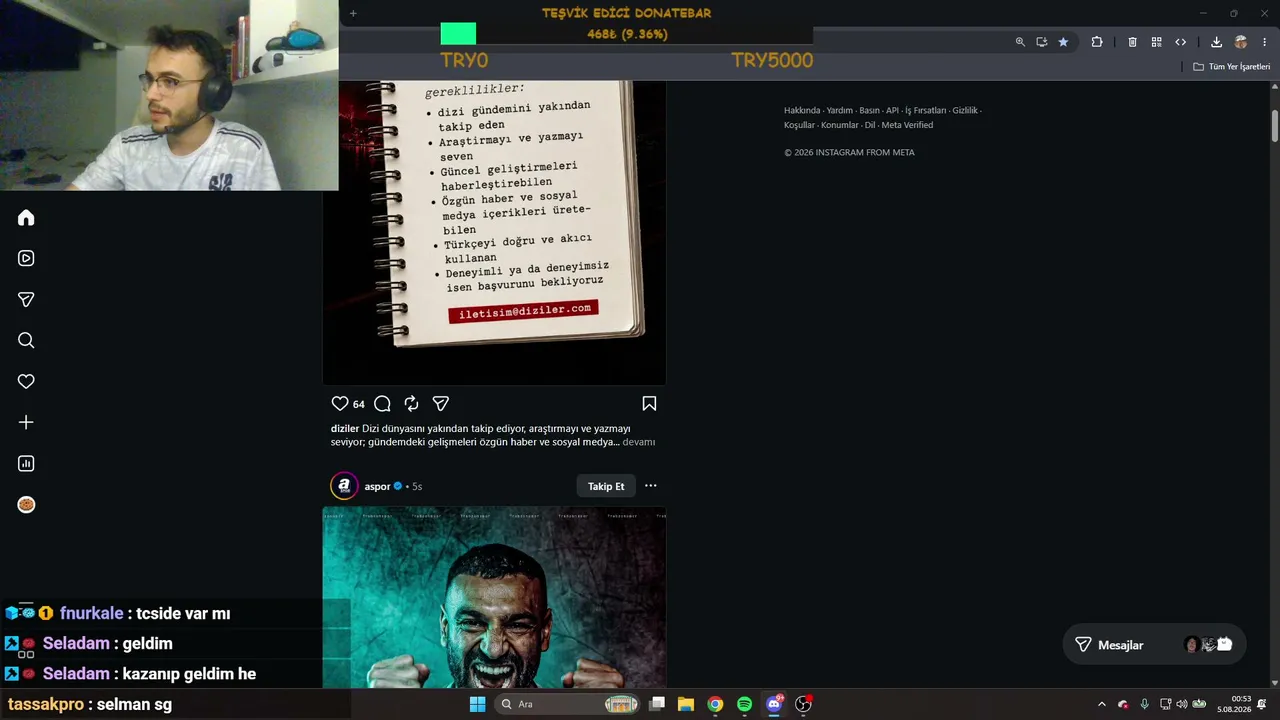The width and height of the screenshot is (1280, 720).
Task: Open File Explorer from the taskbar
Action: pyautogui.click(x=686, y=704)
